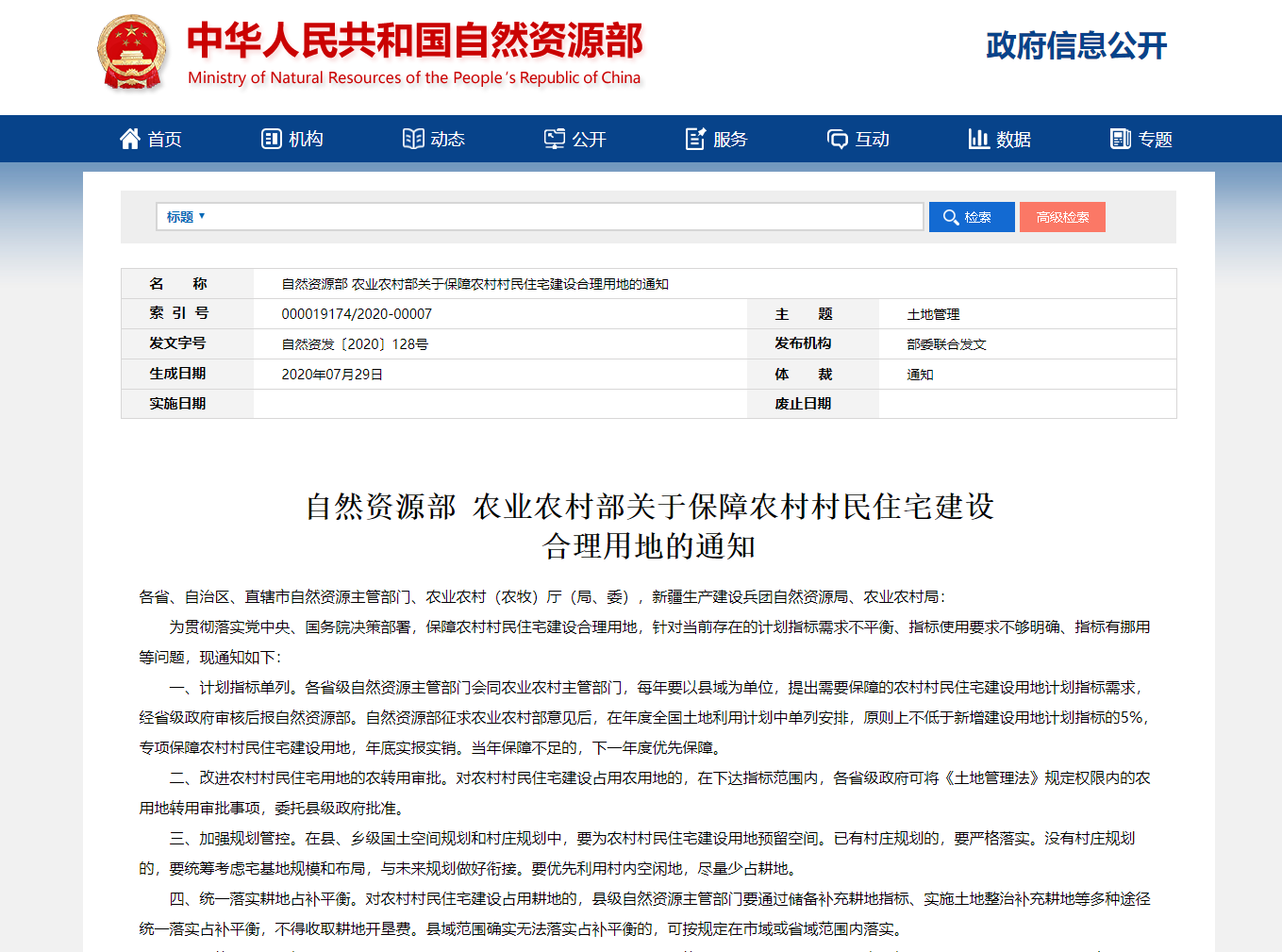Click the 公开 disclosure icon

[x=555, y=139]
